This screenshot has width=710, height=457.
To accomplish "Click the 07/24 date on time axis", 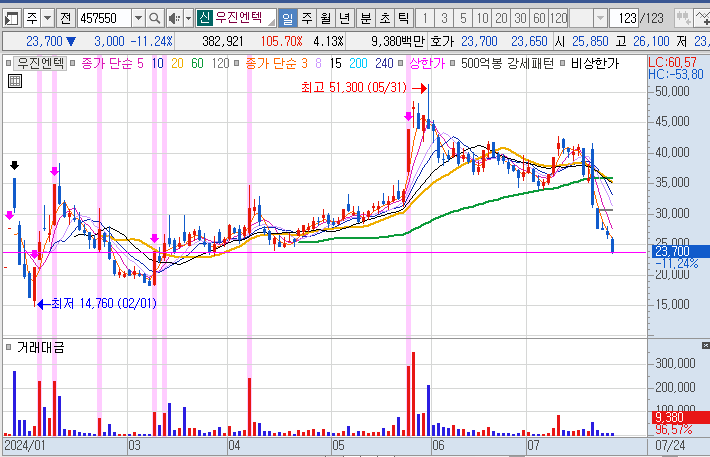I will tap(670, 446).
